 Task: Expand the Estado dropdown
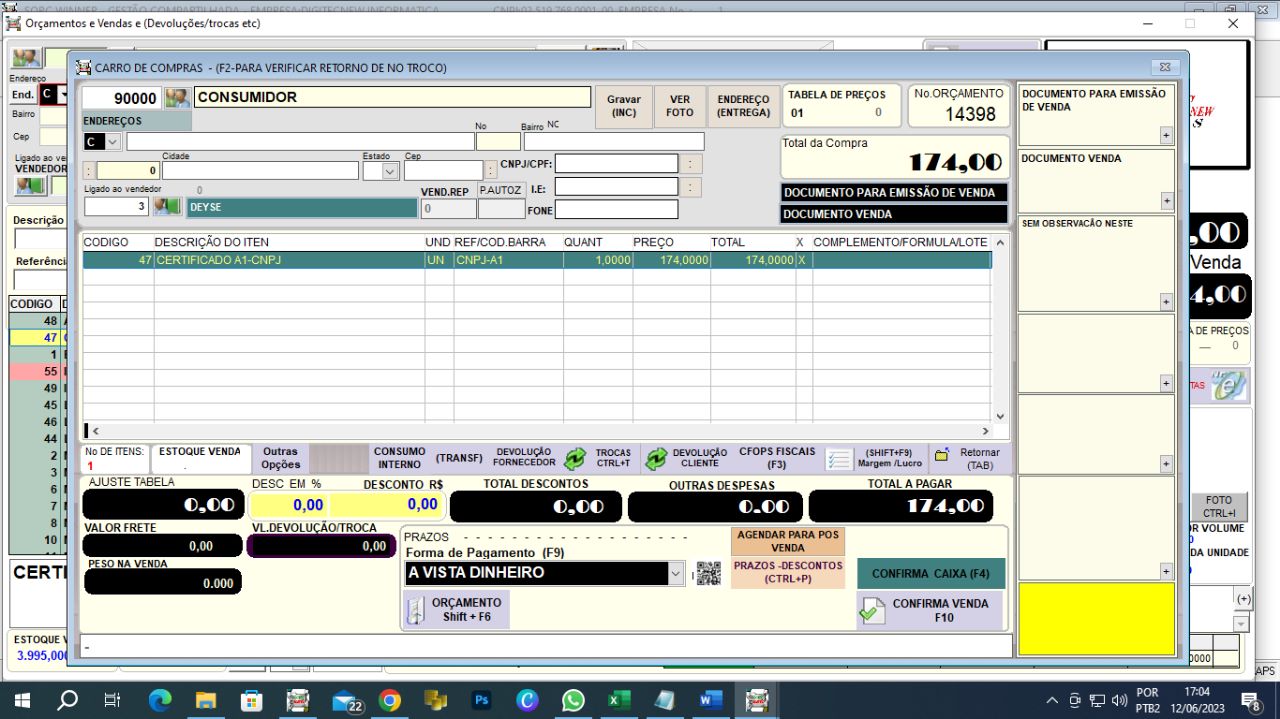[x=389, y=171]
